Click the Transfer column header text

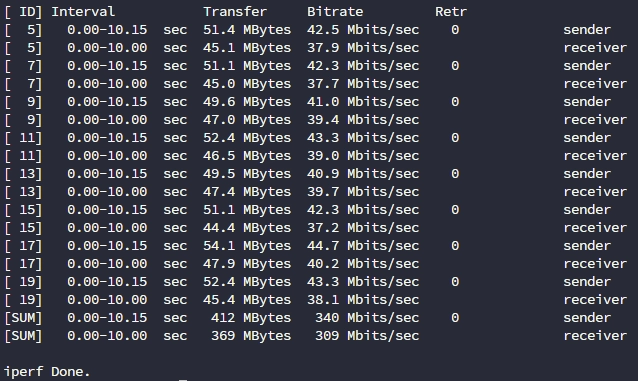pos(235,11)
